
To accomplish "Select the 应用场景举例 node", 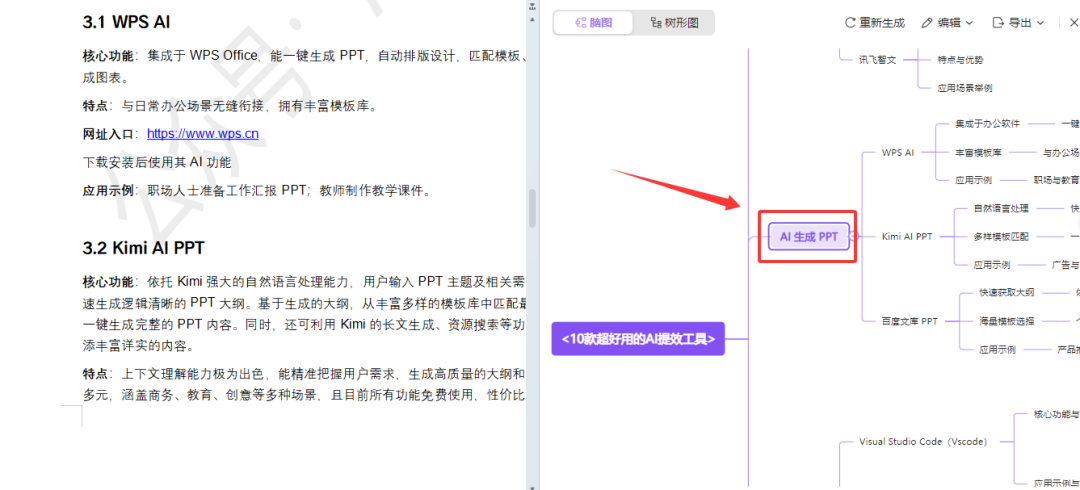I will click(964, 88).
